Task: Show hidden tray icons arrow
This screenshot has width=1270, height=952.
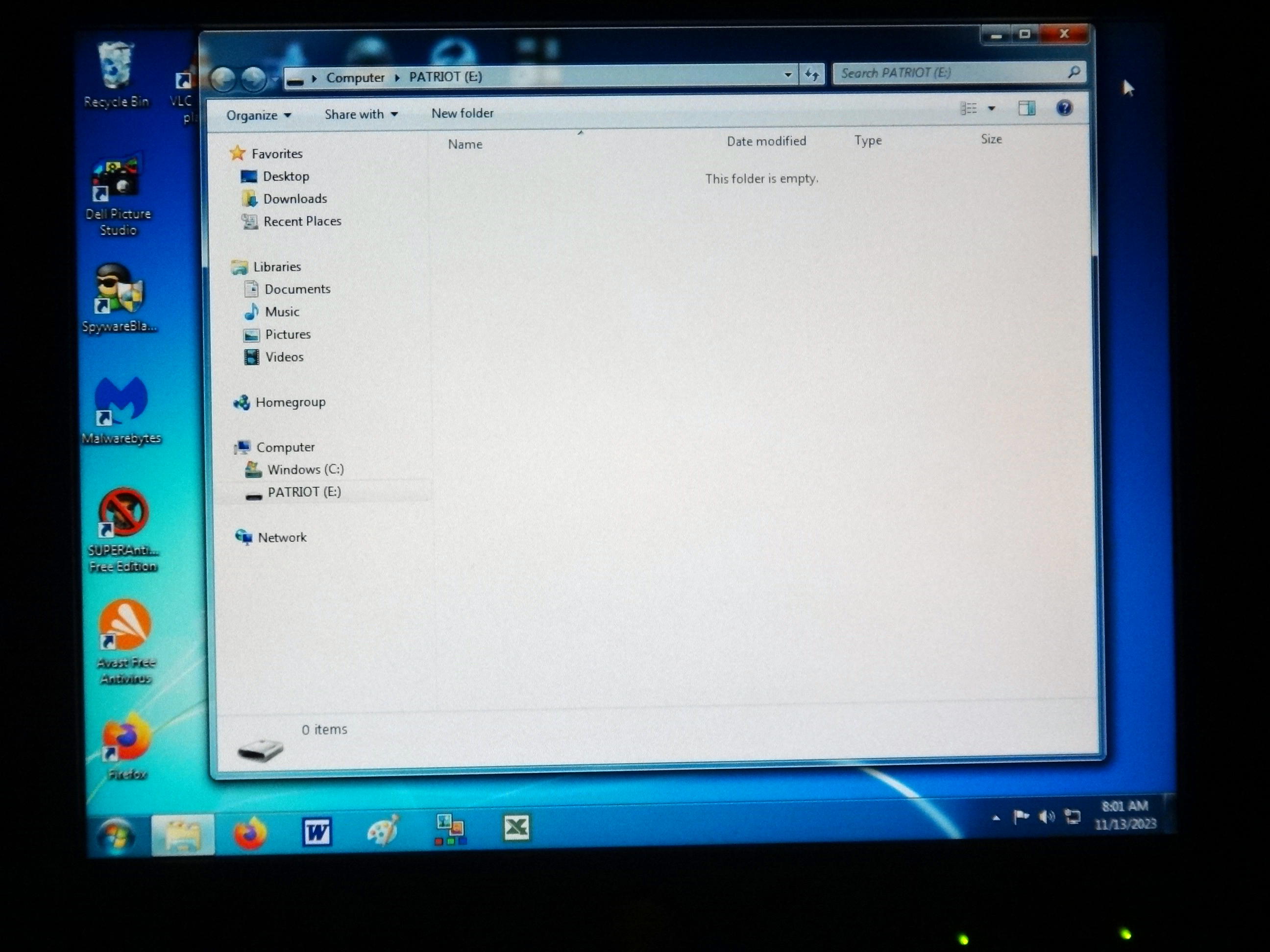Action: [x=996, y=818]
